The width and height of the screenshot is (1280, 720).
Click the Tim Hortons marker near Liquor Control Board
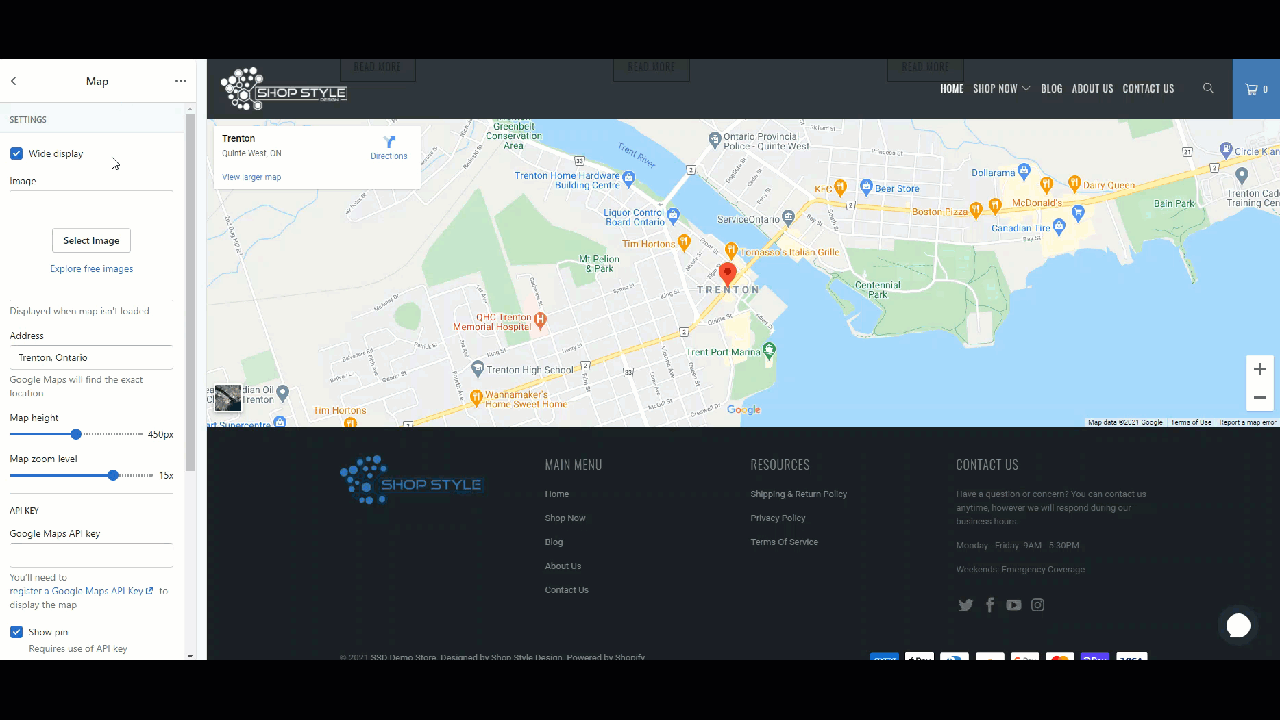(x=684, y=242)
